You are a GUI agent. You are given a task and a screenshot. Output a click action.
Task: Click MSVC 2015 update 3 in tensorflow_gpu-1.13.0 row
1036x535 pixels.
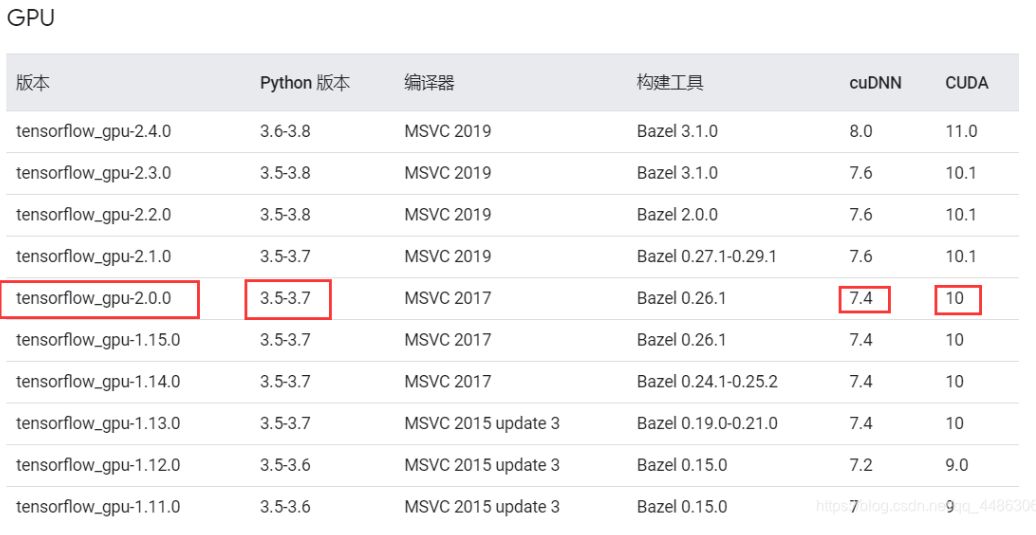pyautogui.click(x=482, y=423)
